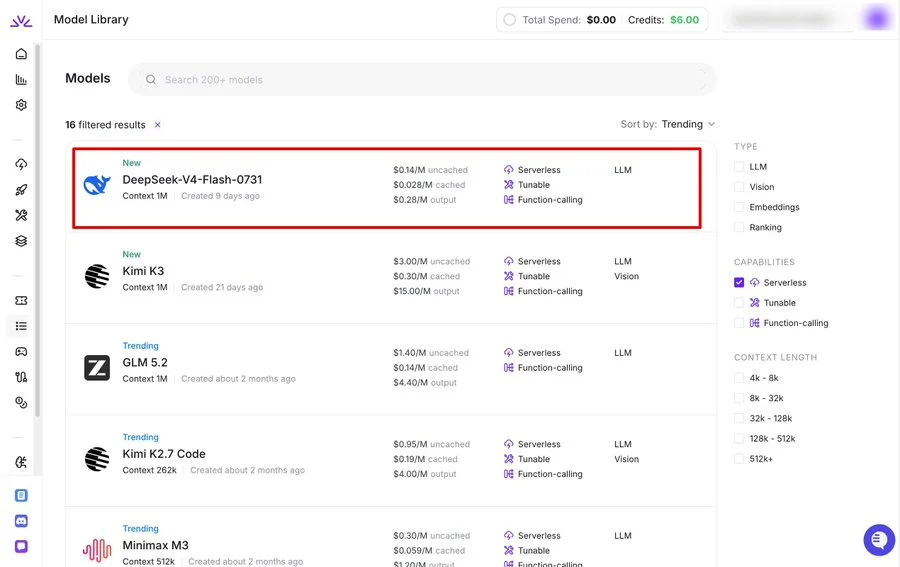Click 'Context 262k' under Kimi K2.7 Code

[149, 471]
